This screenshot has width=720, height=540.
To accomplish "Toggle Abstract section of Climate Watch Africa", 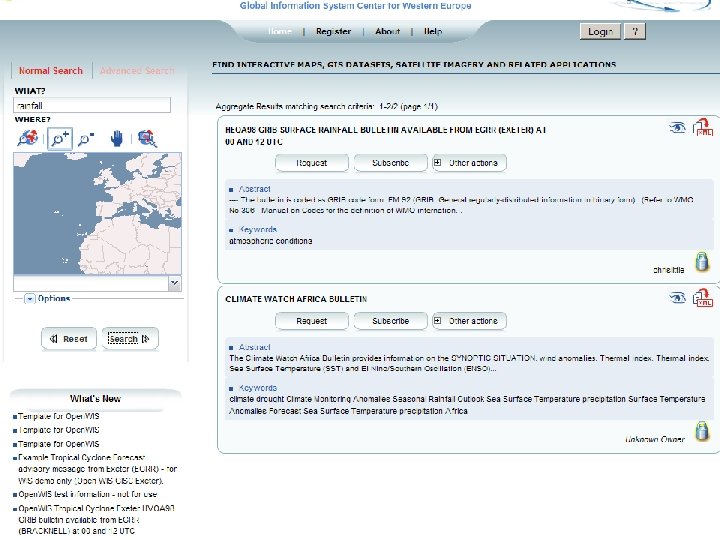I will tap(254, 347).
